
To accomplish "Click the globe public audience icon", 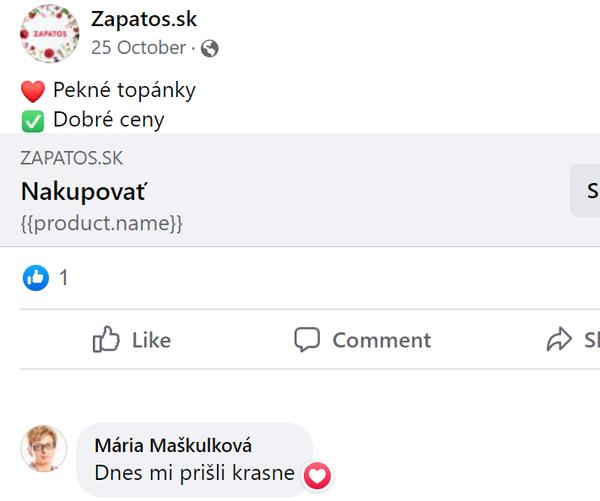I will [x=210, y=48].
